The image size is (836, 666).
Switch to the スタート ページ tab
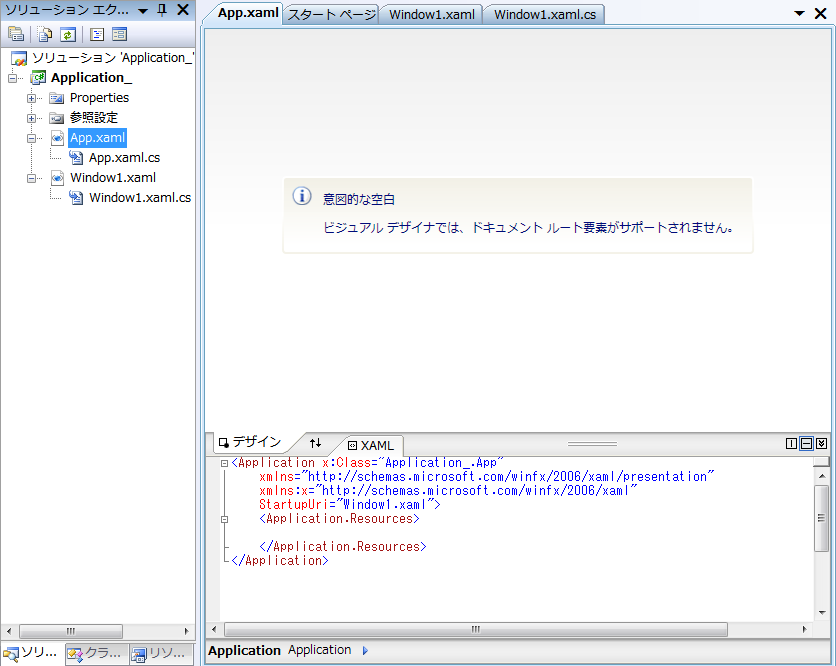332,14
